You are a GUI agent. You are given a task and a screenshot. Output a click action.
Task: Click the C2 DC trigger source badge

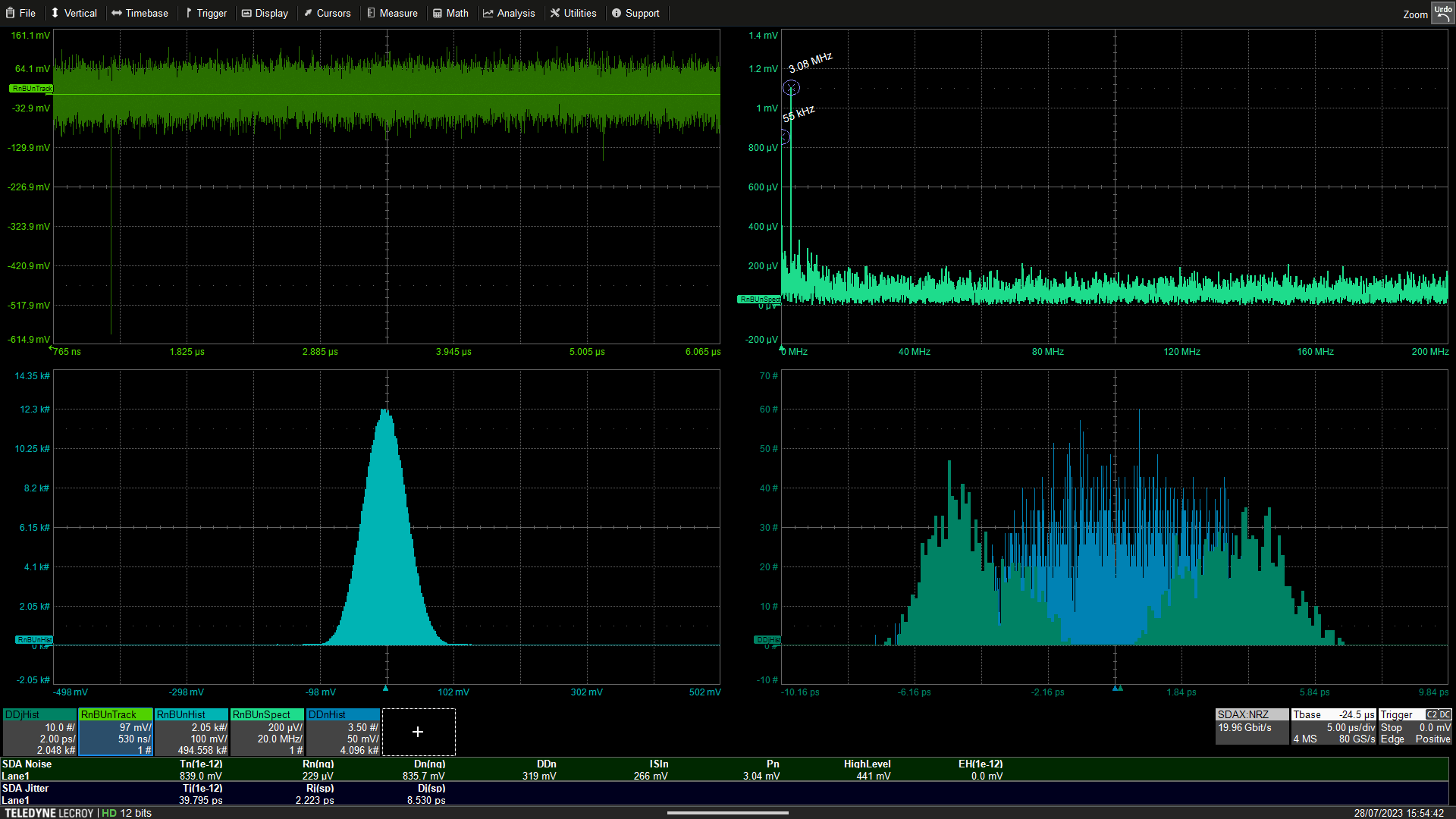1439,714
